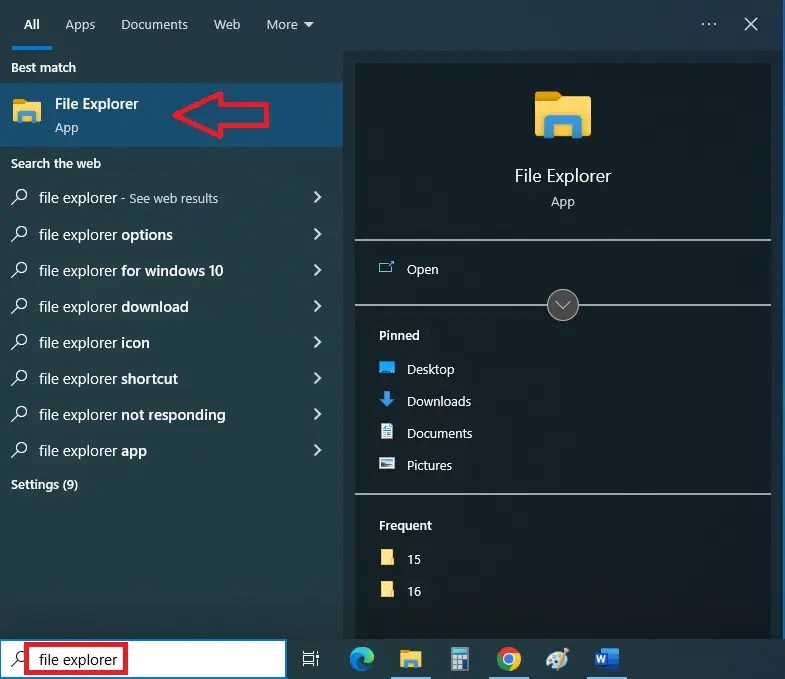Image resolution: width=785 pixels, height=679 pixels.
Task: Open the File Explorer best match result
Action: pos(171,115)
